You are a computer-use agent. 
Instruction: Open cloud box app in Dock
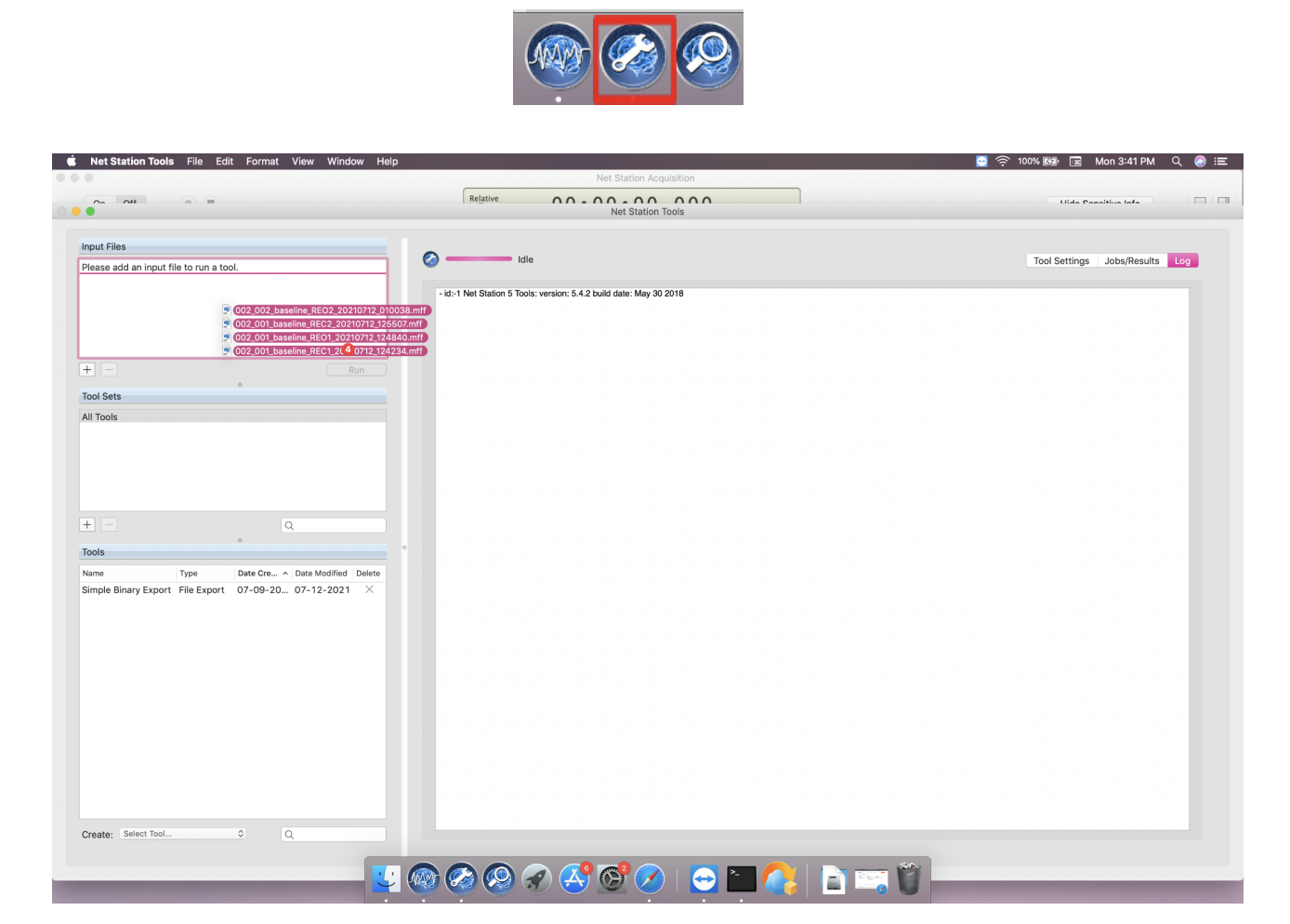[x=780, y=878]
